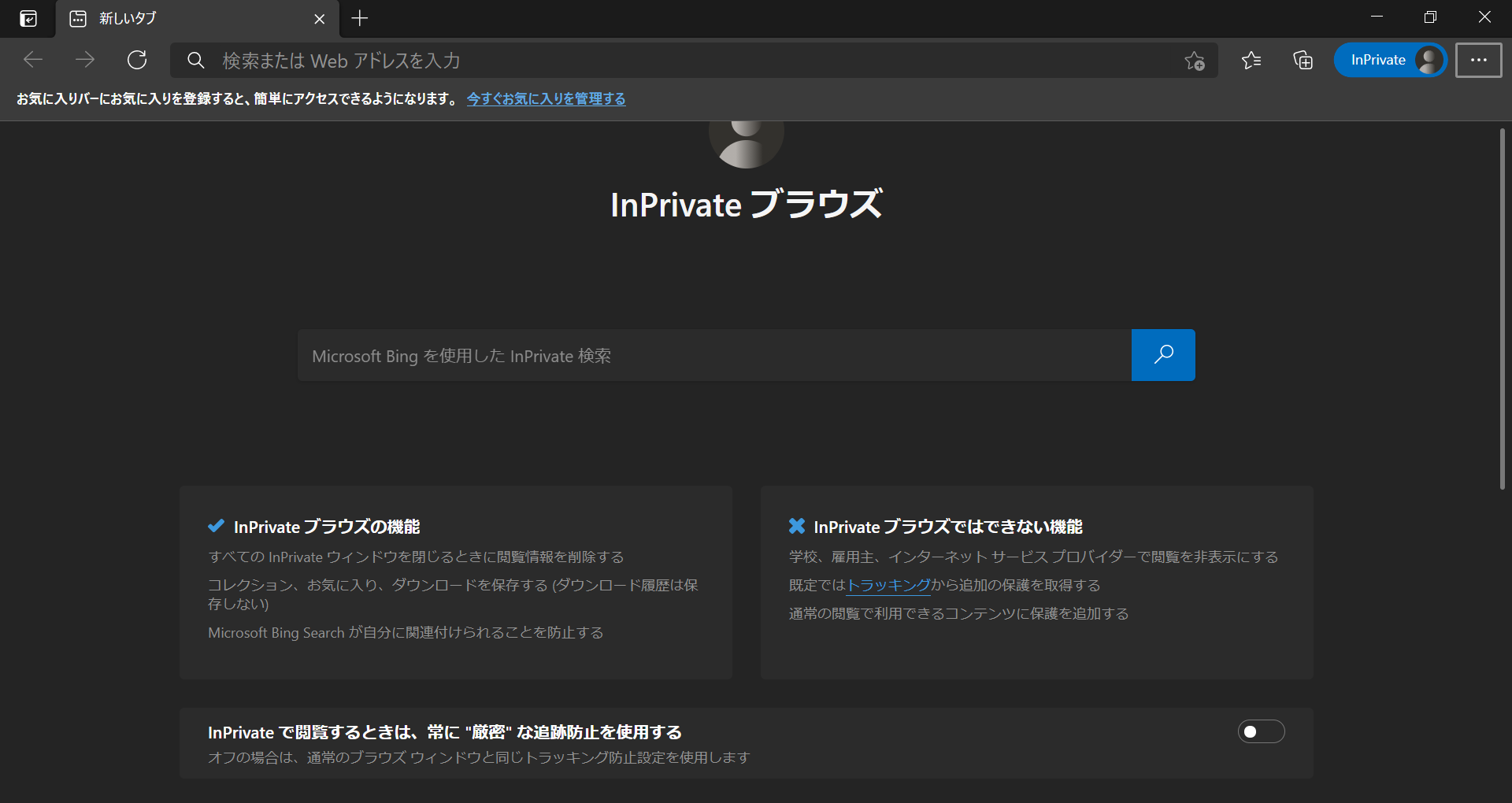Image resolution: width=1512 pixels, height=803 pixels.
Task: Add this page to favorites star
Action: click(1195, 61)
